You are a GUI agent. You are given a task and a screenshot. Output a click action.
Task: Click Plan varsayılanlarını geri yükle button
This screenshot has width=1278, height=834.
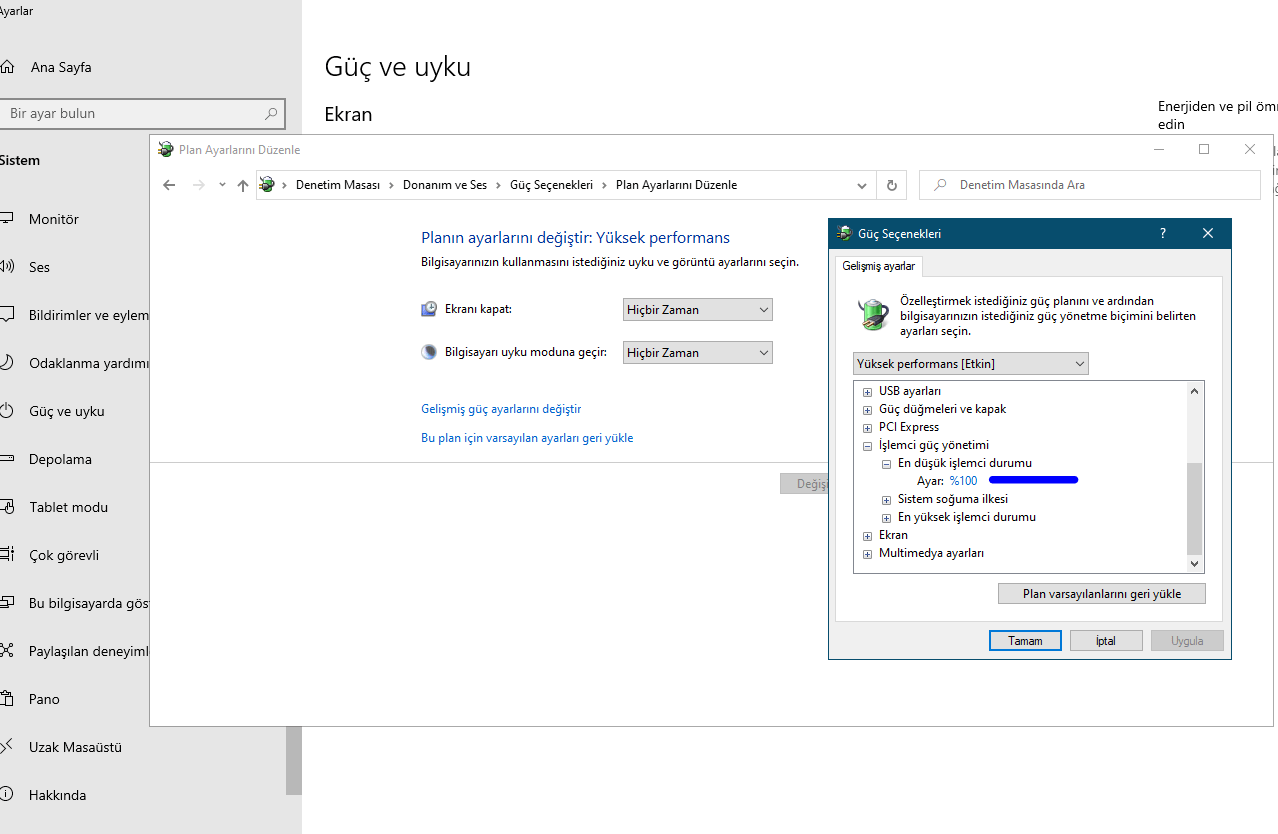coord(1102,594)
